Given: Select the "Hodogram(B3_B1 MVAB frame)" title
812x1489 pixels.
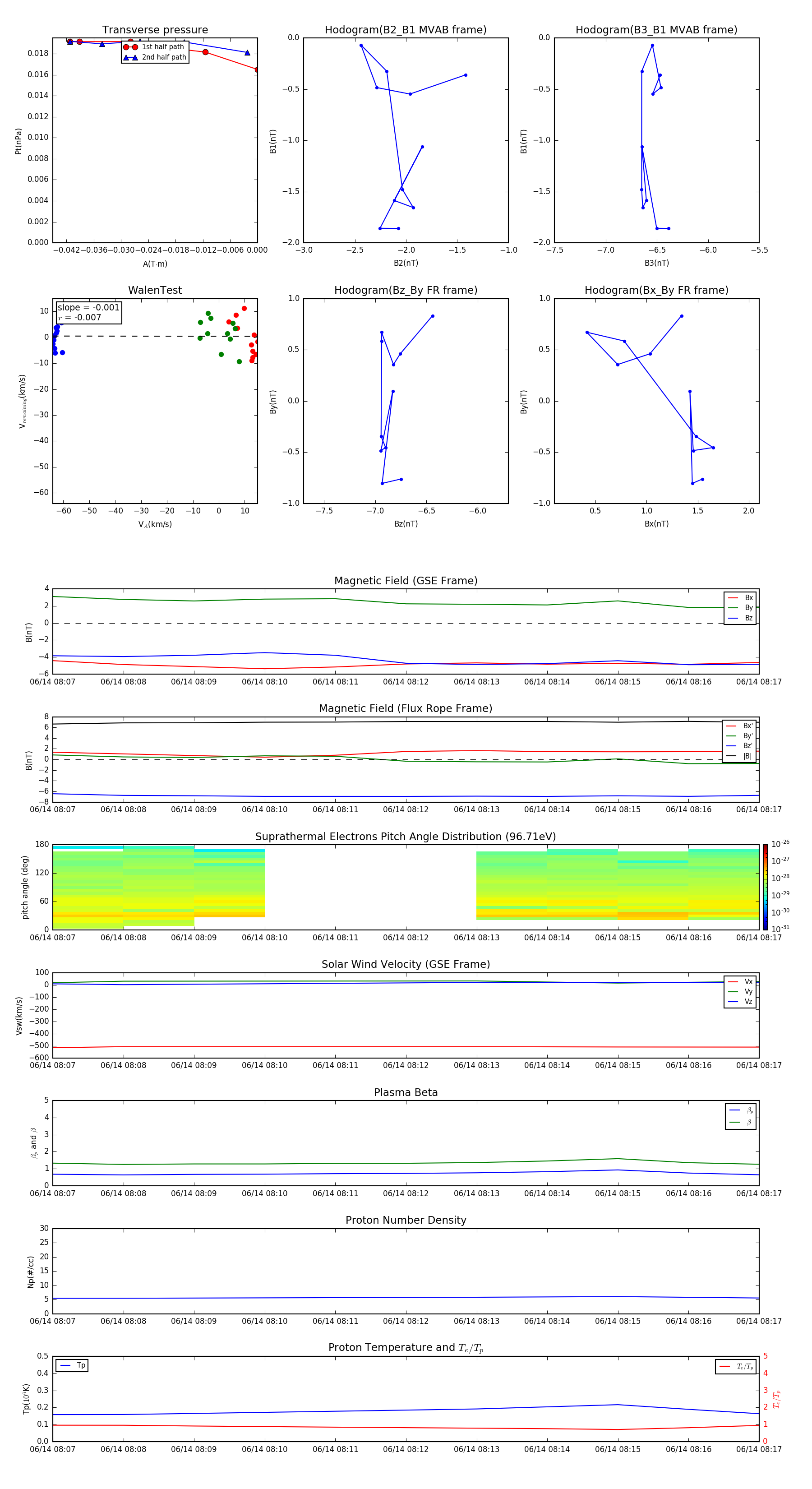Looking at the screenshot, I should [x=656, y=30].
